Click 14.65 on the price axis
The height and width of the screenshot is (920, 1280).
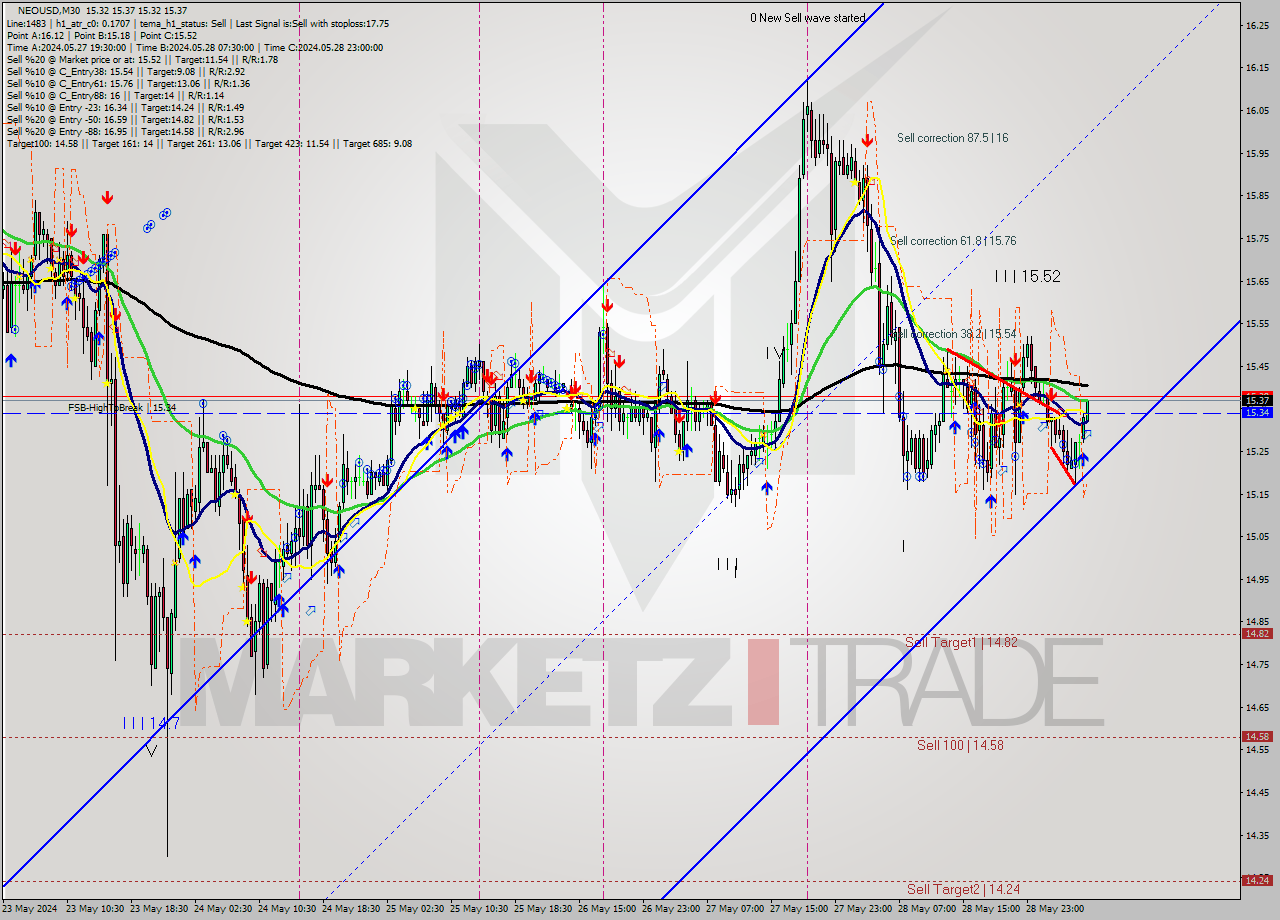point(1257,707)
